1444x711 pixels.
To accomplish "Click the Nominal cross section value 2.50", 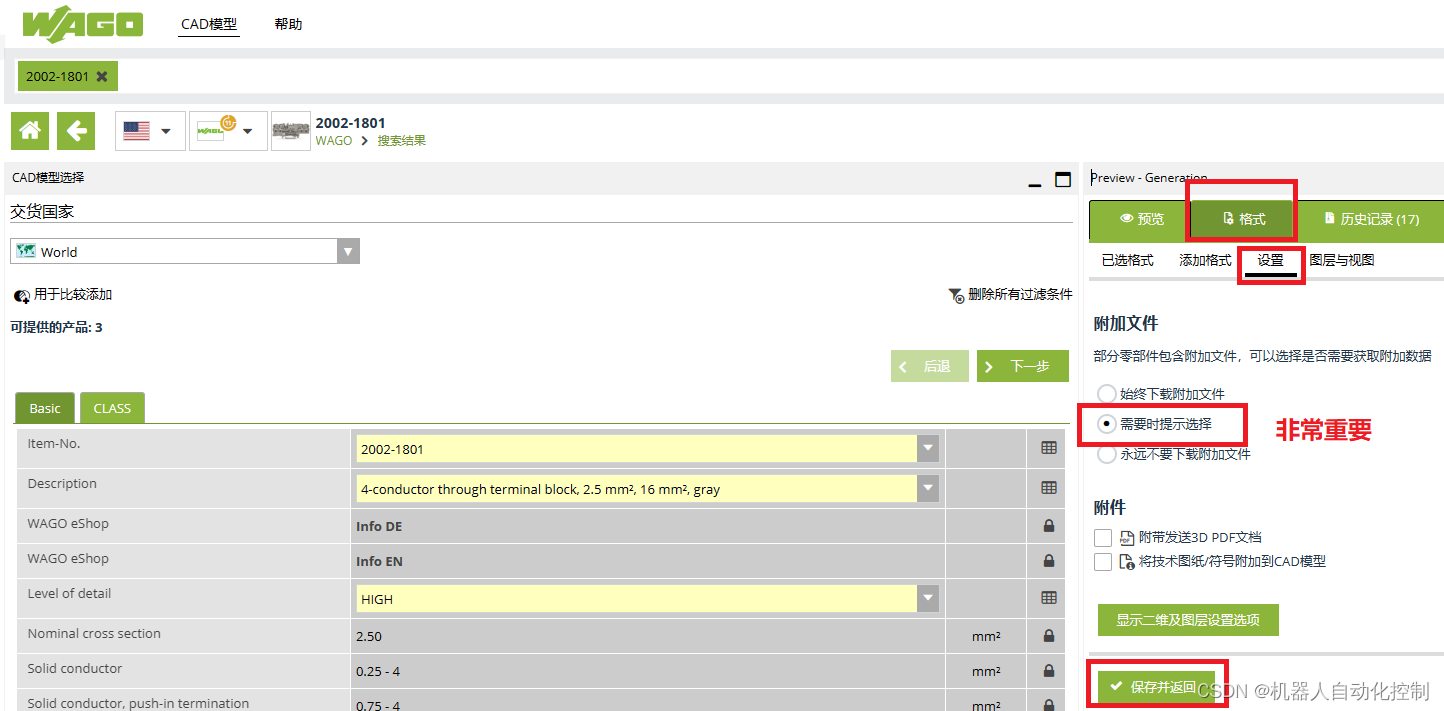I will pyautogui.click(x=369, y=636).
